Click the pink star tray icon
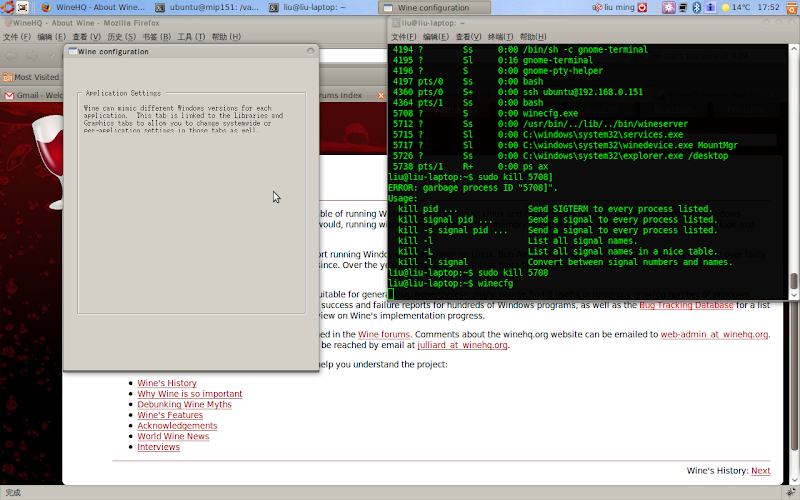Image resolution: width=800 pixels, height=500 pixels. tap(668, 7)
